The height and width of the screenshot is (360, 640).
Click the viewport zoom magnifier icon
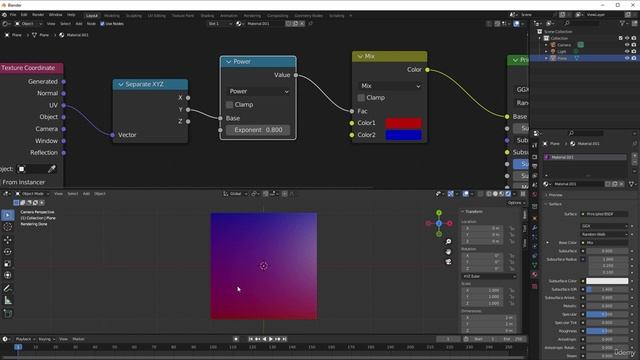click(448, 242)
